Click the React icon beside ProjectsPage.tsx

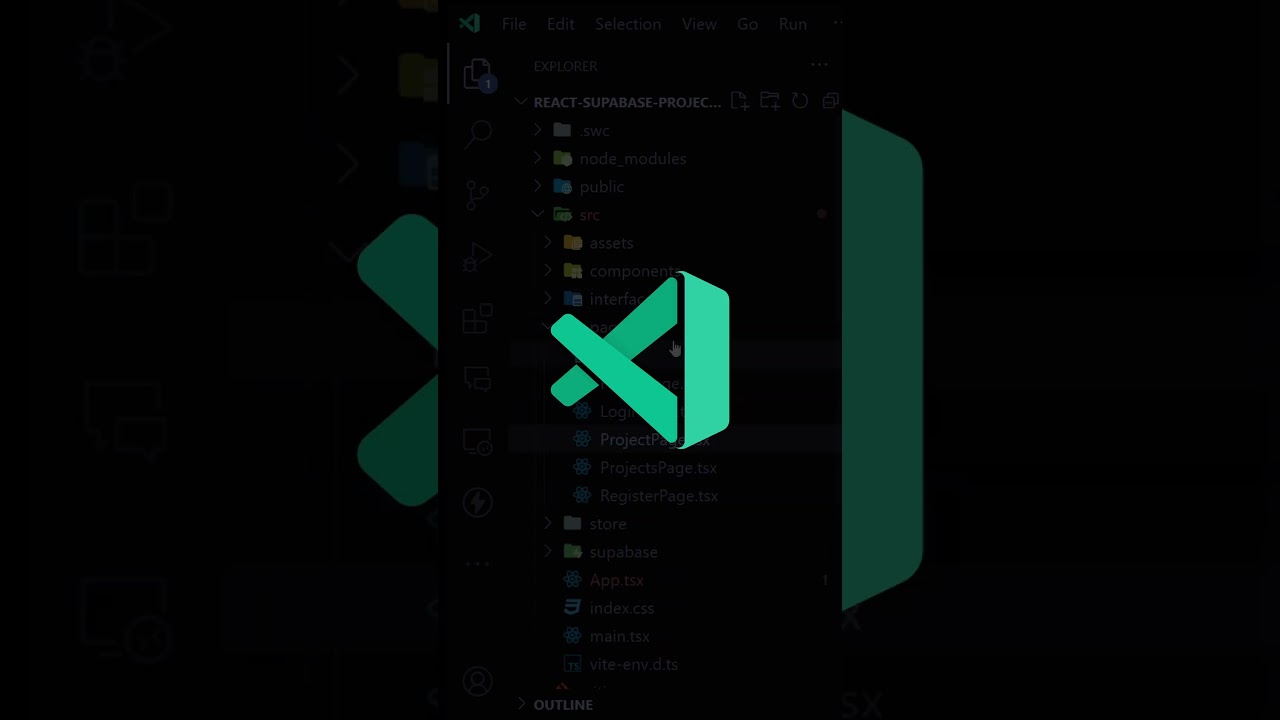[x=582, y=467]
